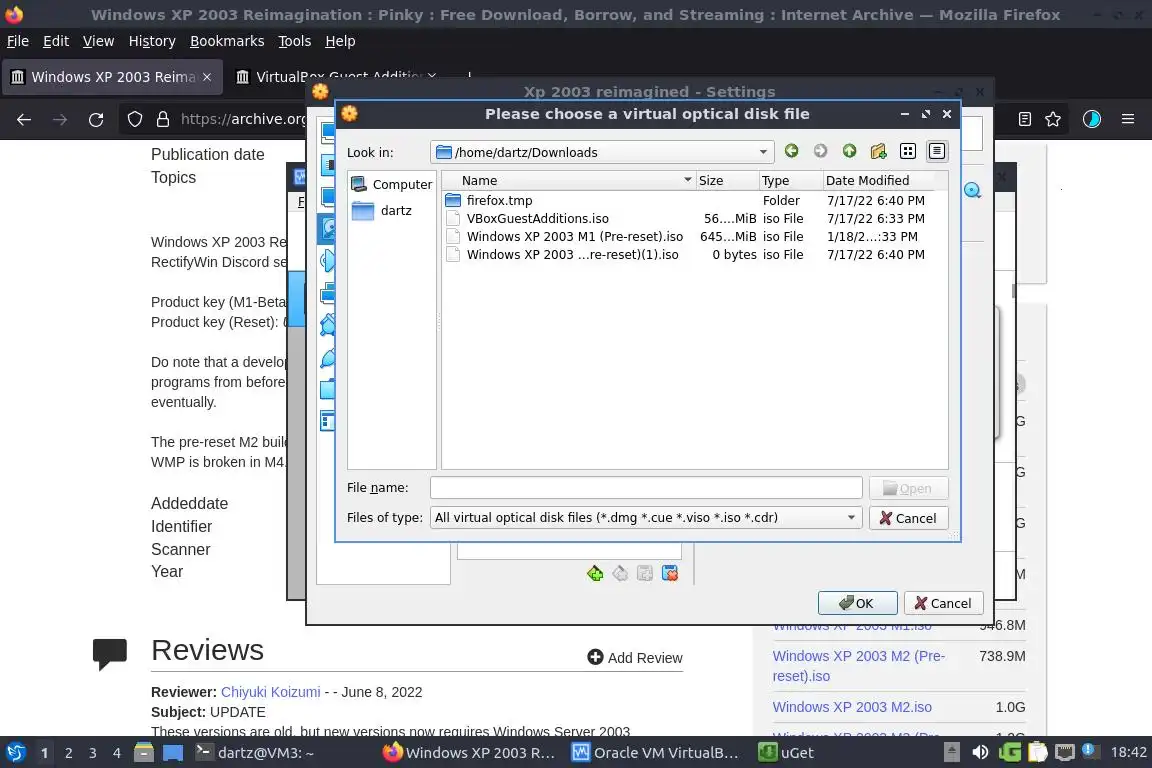Reload the archive.org page
The height and width of the screenshot is (768, 1152).
point(96,119)
